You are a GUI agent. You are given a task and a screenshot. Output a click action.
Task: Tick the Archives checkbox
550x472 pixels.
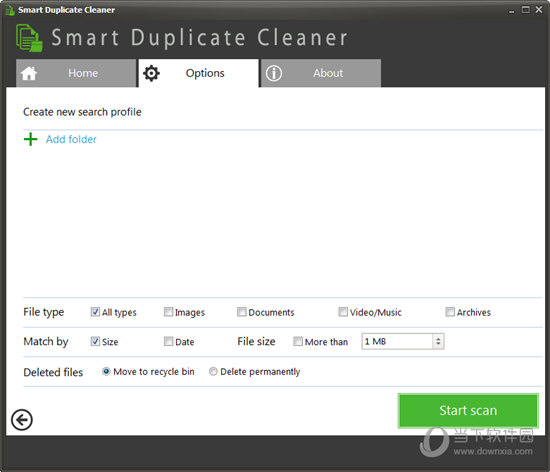[450, 312]
